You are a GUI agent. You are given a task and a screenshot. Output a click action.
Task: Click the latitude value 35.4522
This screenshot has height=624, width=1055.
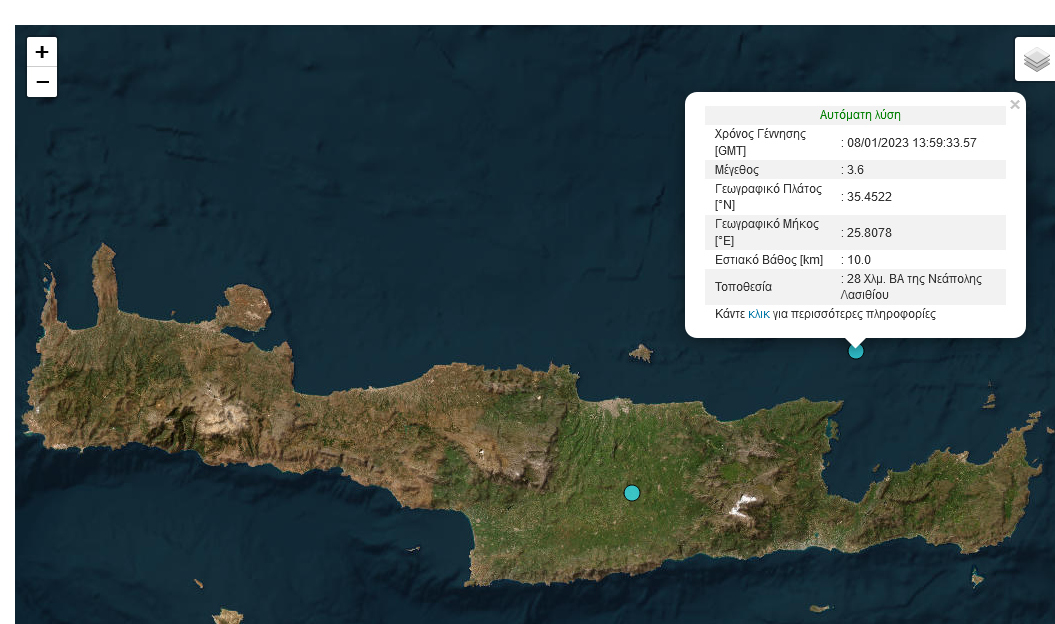(x=869, y=197)
